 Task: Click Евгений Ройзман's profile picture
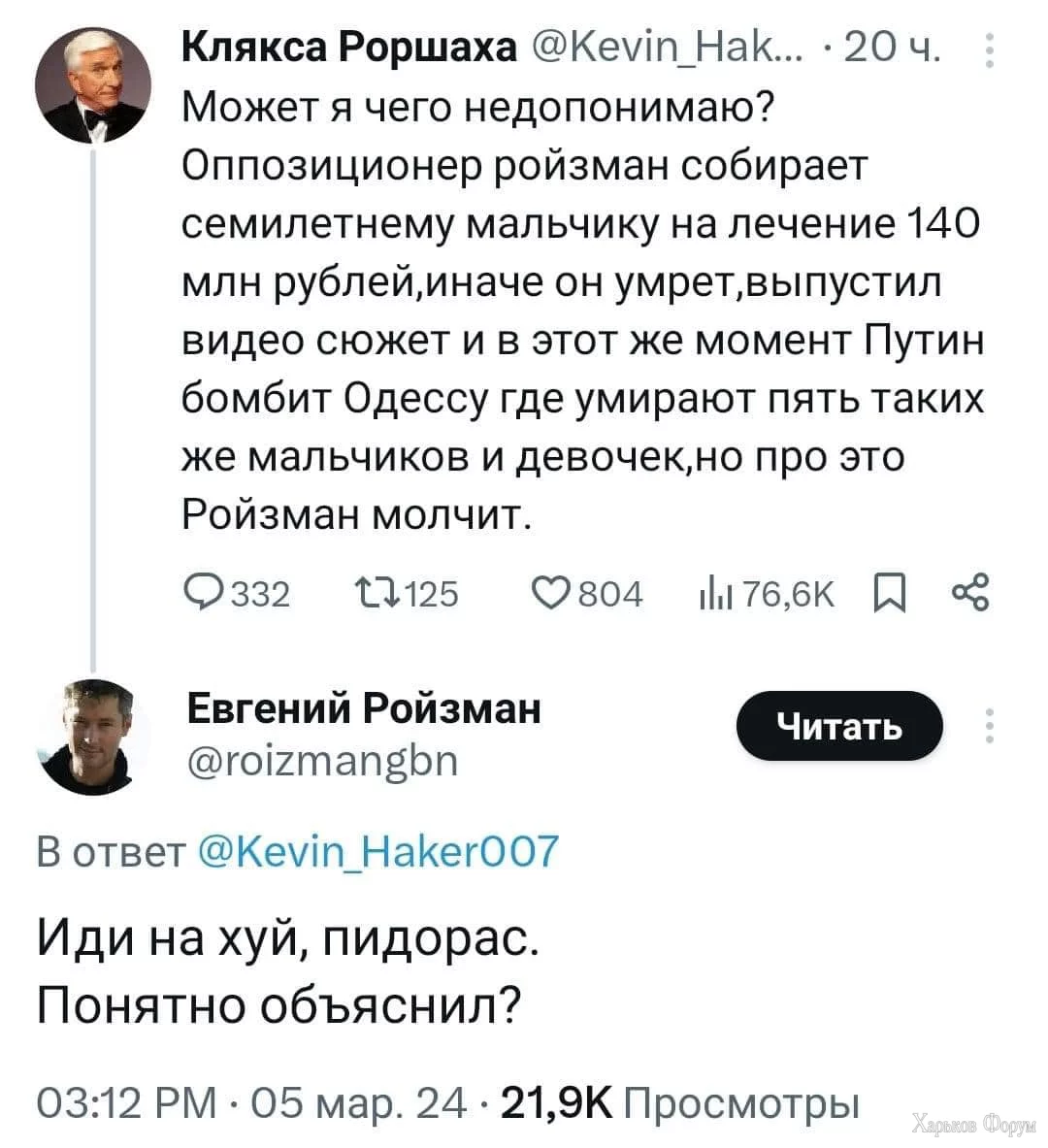[92, 734]
